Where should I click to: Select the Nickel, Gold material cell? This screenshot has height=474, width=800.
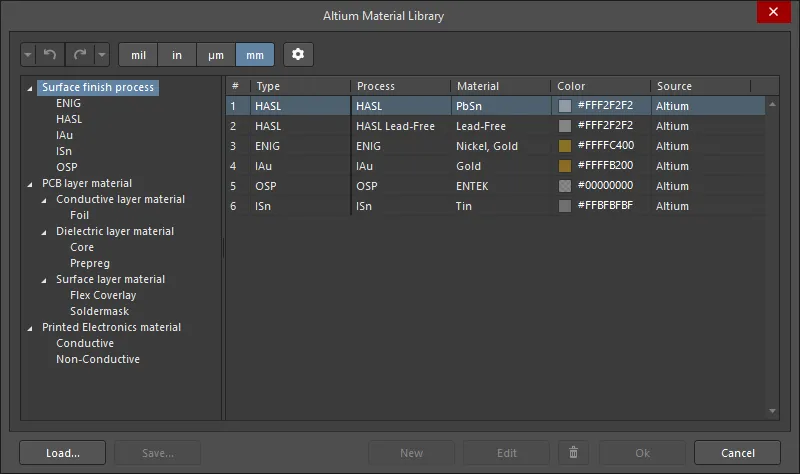pos(501,146)
